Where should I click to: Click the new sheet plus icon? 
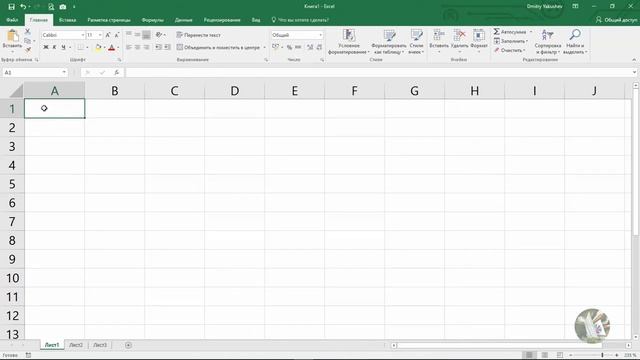(x=128, y=345)
